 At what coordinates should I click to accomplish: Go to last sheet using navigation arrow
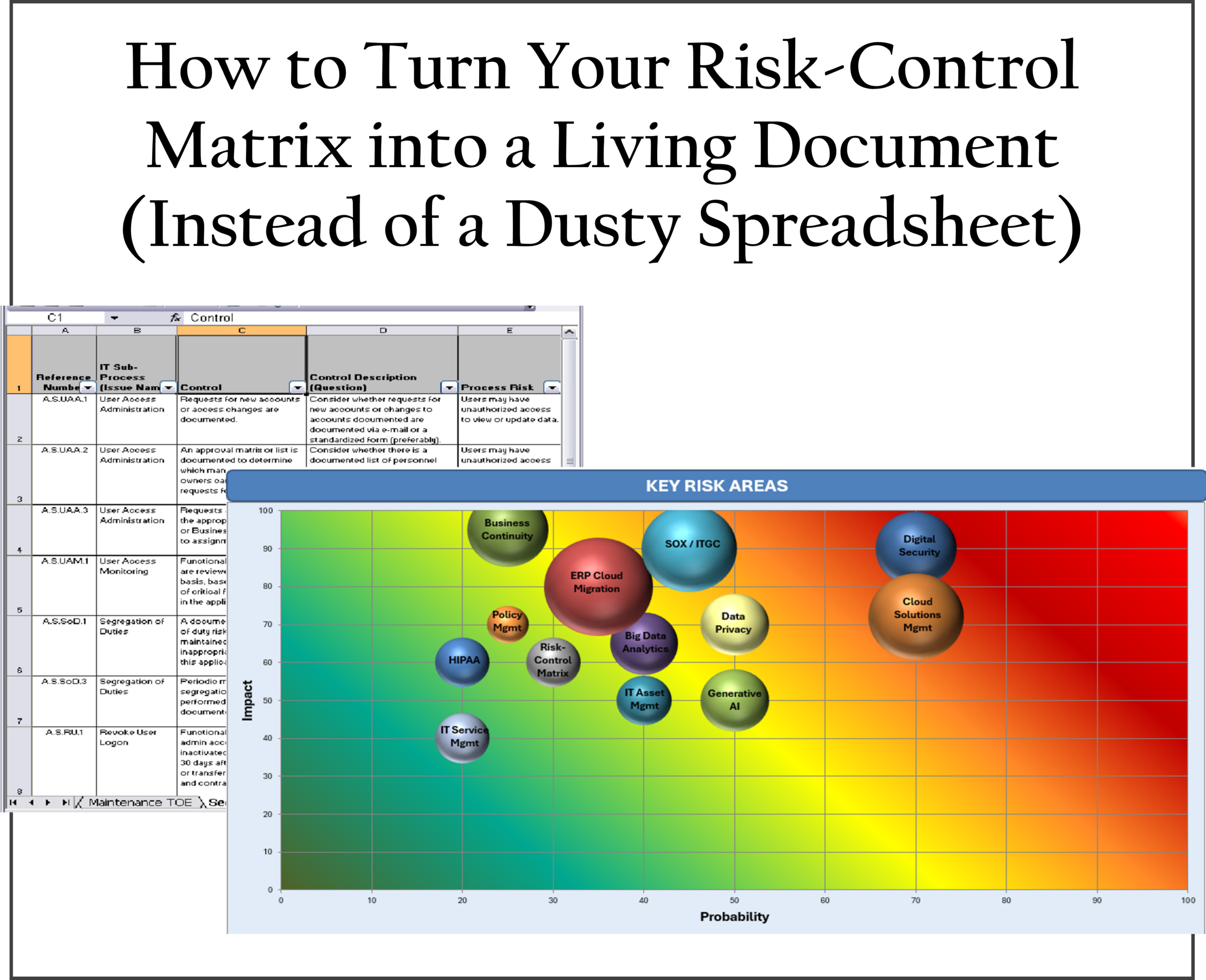pos(66,802)
